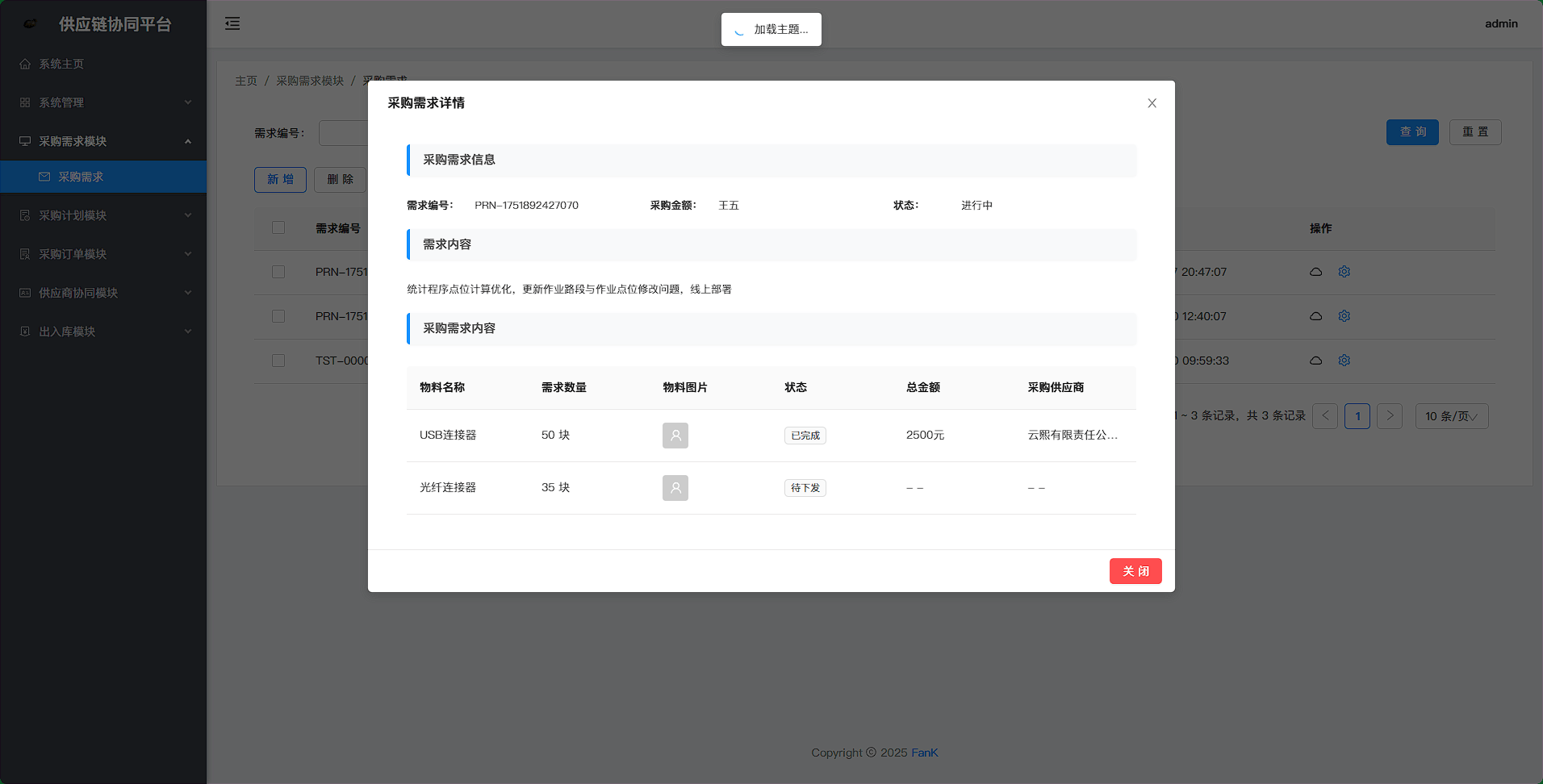Image resolution: width=1543 pixels, height=784 pixels.
Task: Toggle the select-all checkbox in table header
Action: pyautogui.click(x=278, y=228)
